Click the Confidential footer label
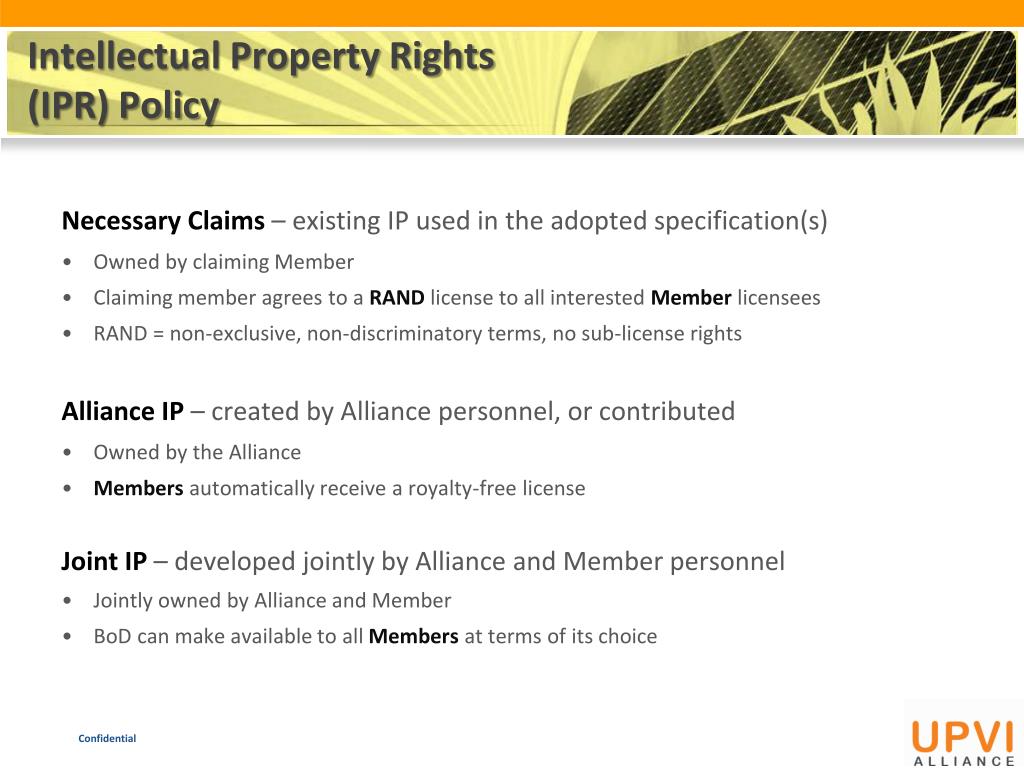 pyautogui.click(x=107, y=739)
